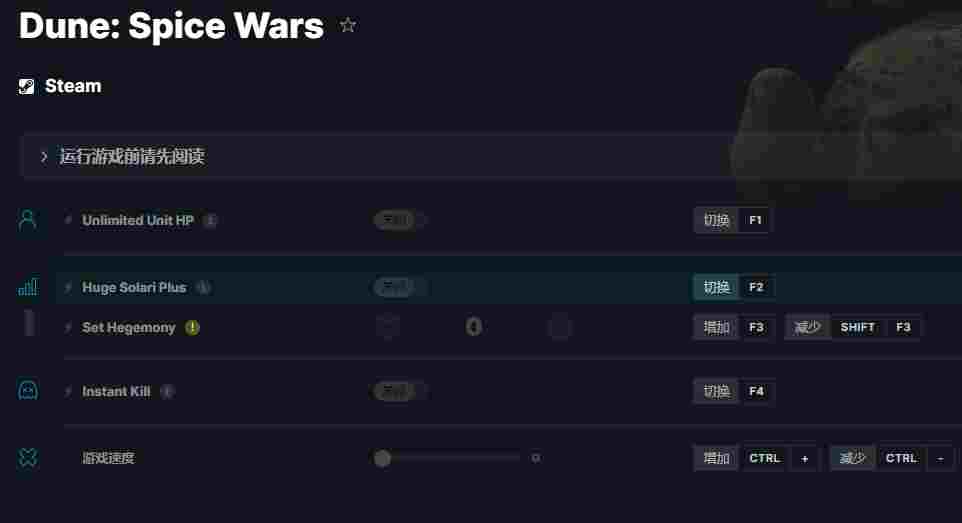This screenshot has height=523, width=962.
Task: Click warning icon next to Set Hegemony
Action: click(x=193, y=327)
